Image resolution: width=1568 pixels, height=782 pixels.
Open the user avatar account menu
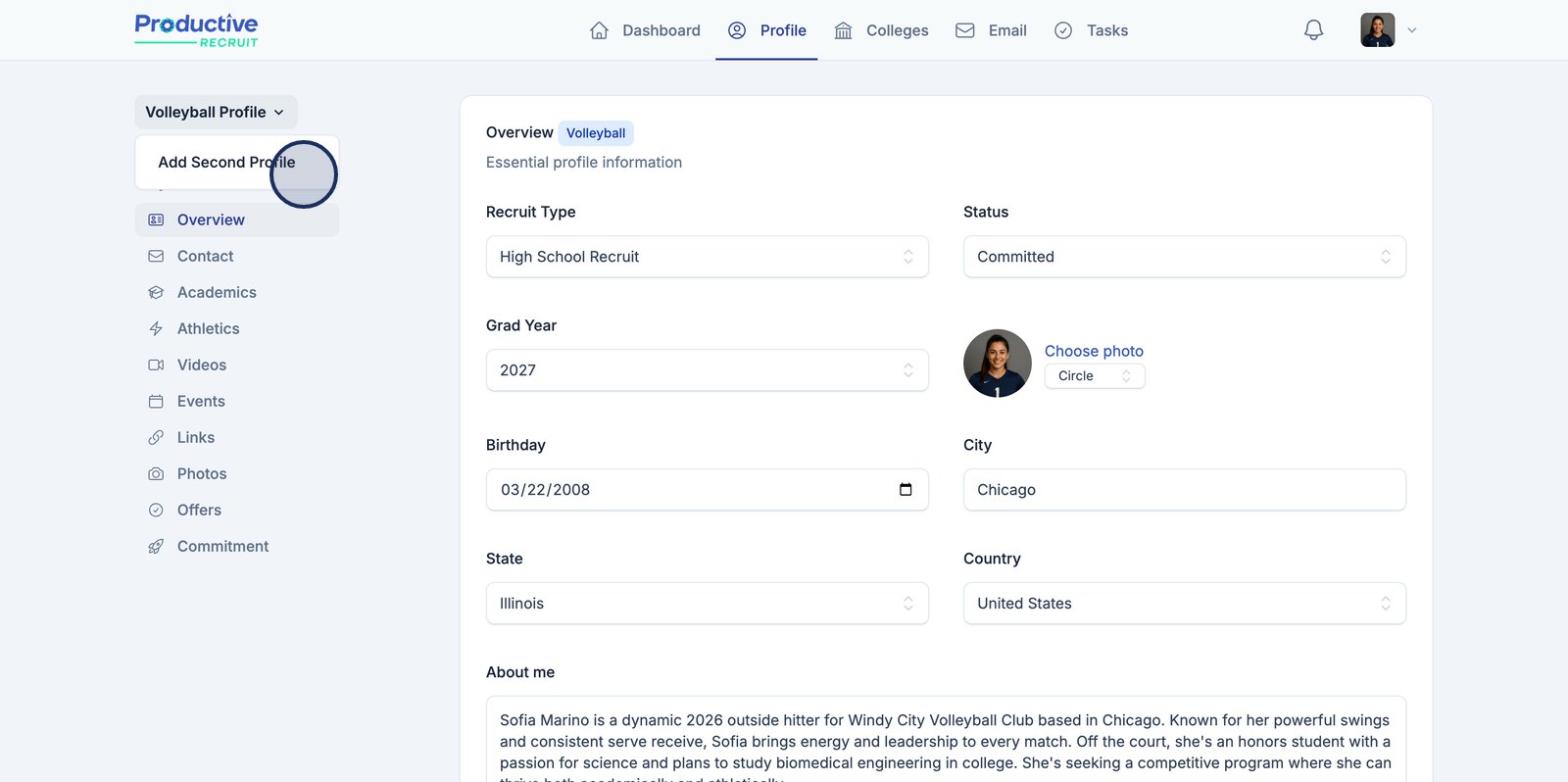click(x=1388, y=30)
